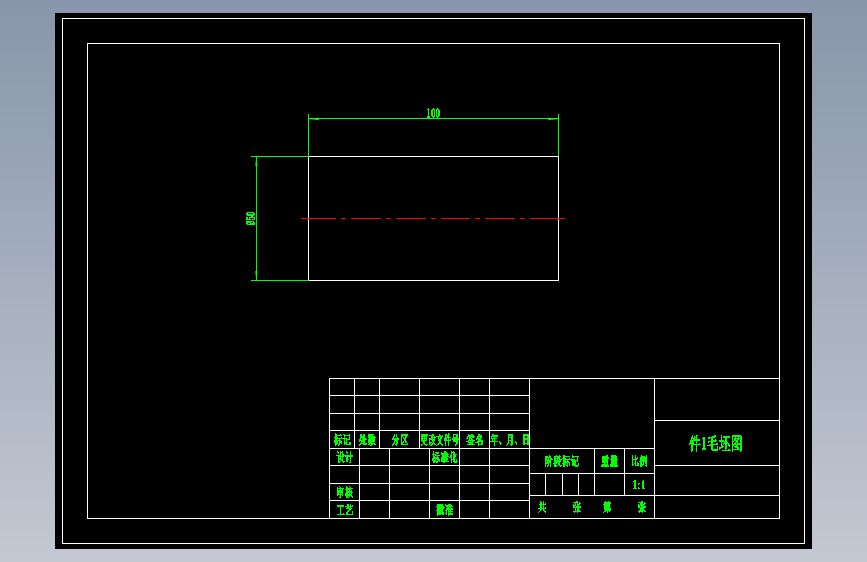Select the '审核' row label
The height and width of the screenshot is (562, 867).
tap(344, 492)
